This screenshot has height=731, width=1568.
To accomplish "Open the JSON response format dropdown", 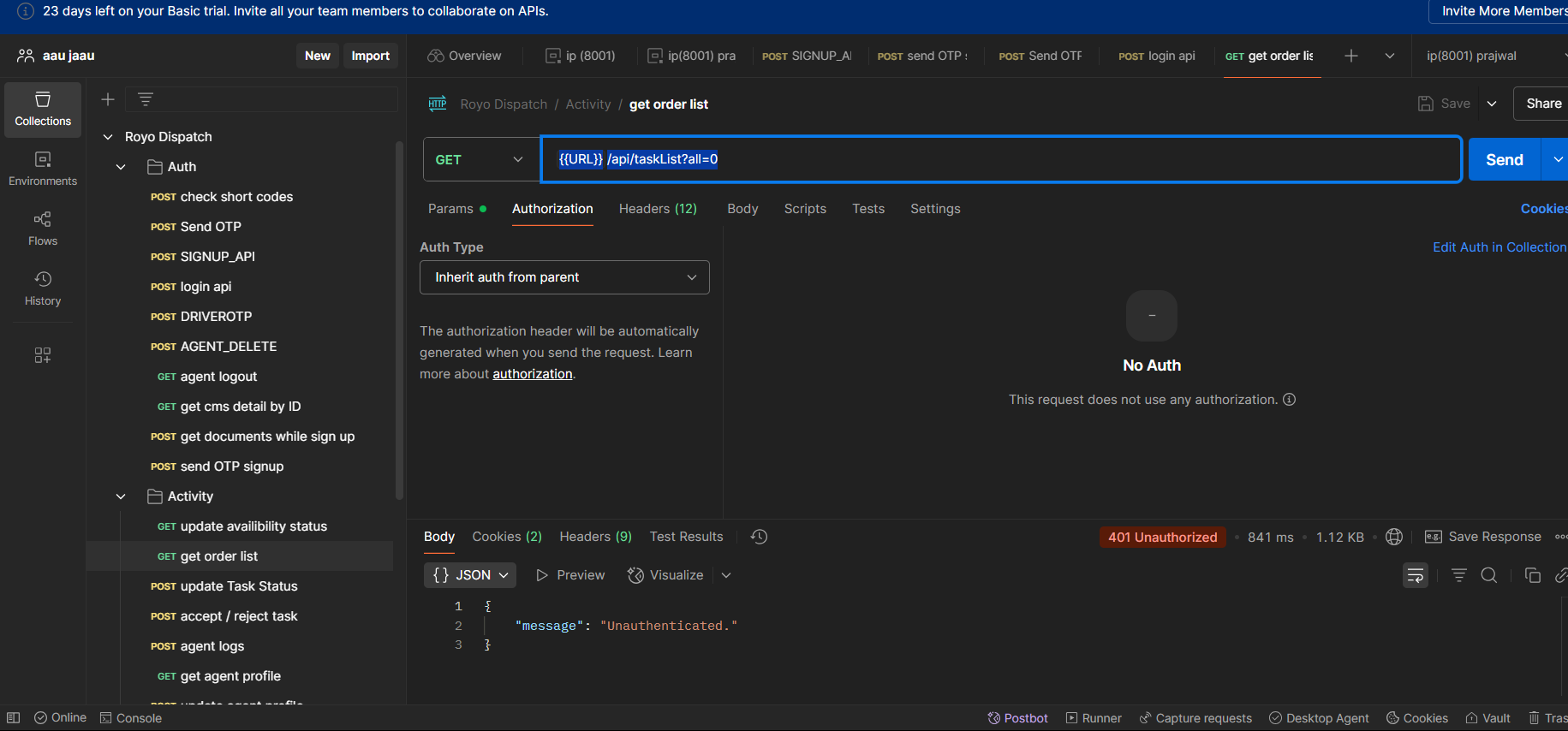I will tap(470, 575).
